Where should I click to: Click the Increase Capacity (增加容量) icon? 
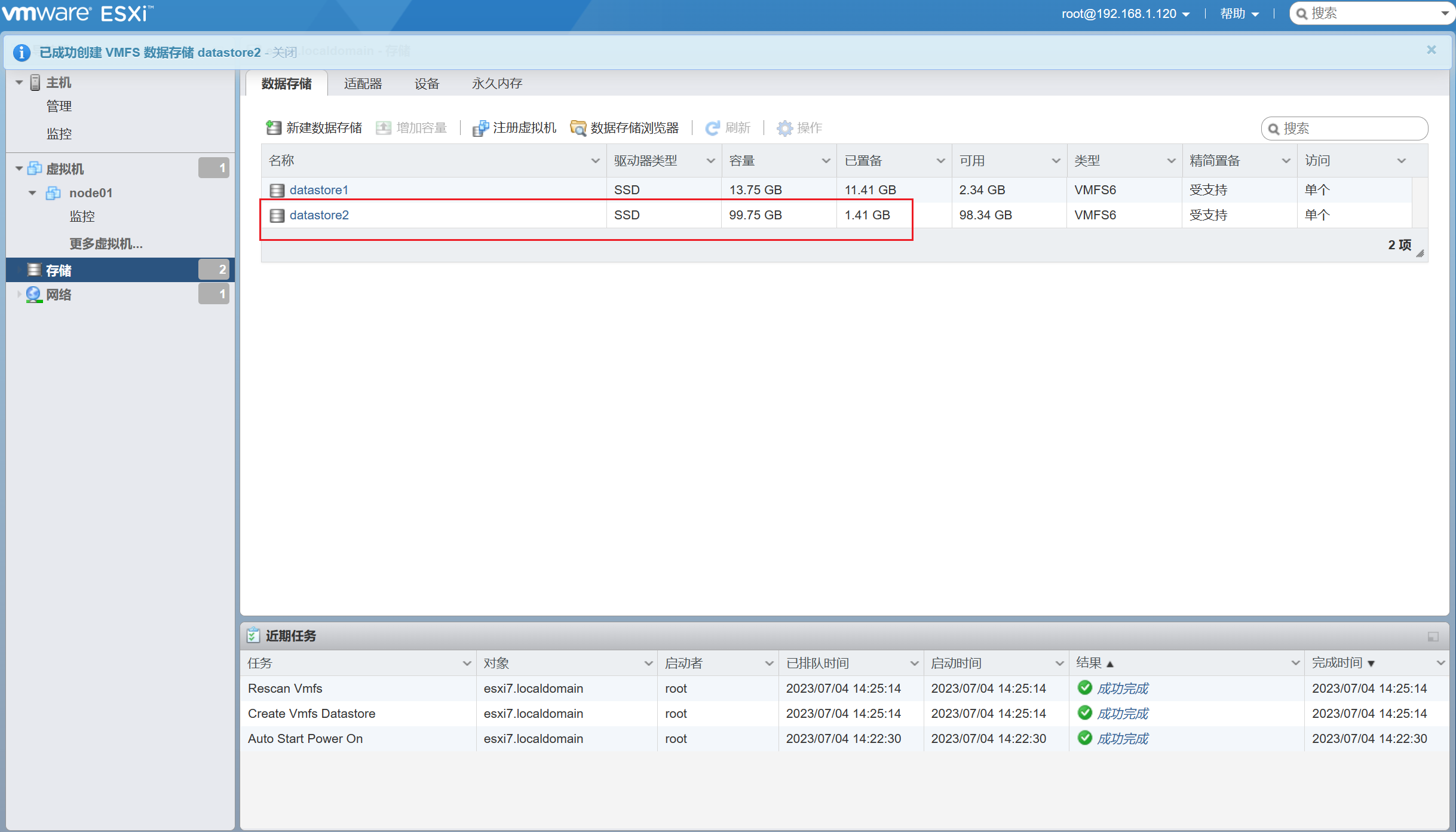(x=384, y=128)
